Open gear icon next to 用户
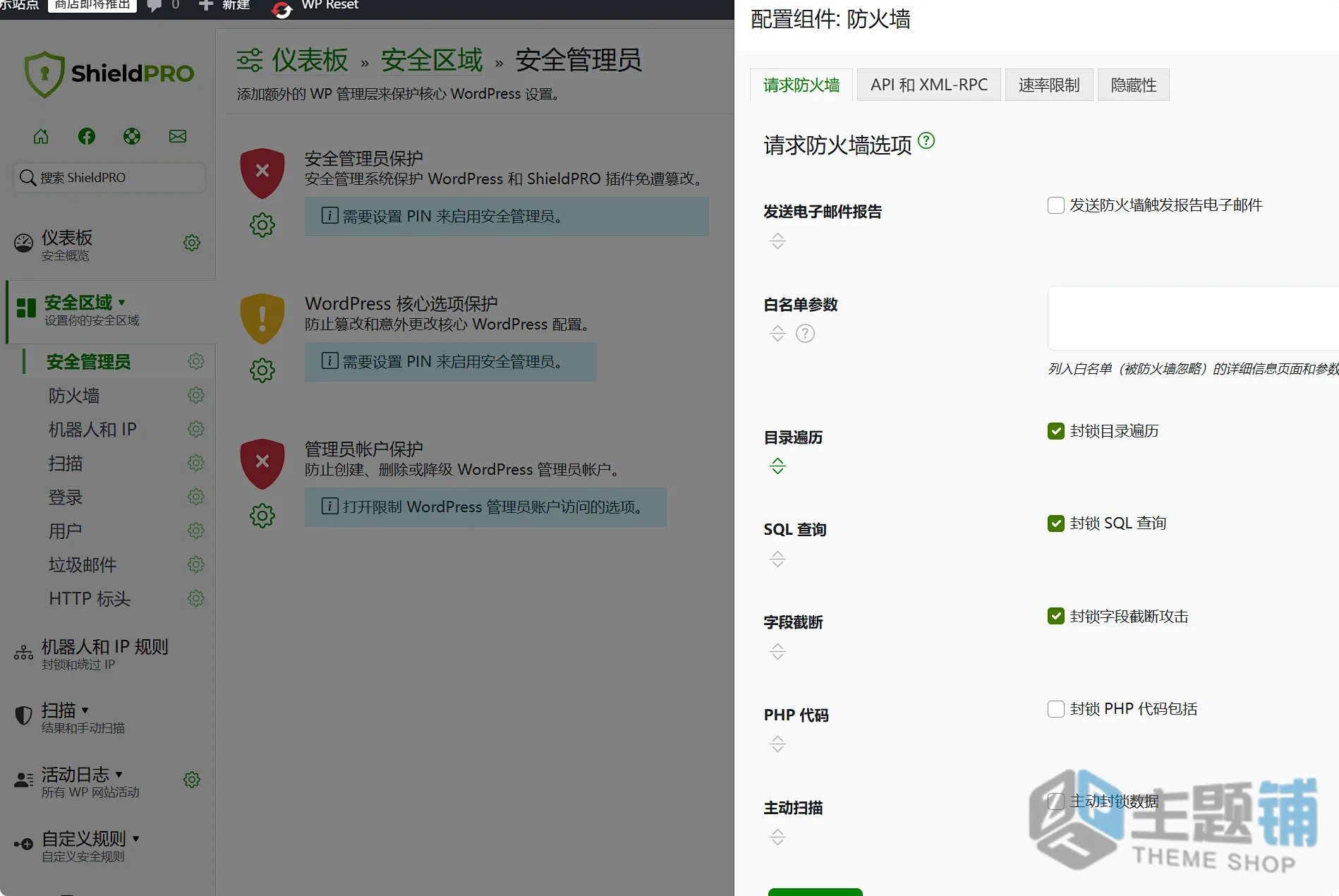Image resolution: width=1339 pixels, height=896 pixels. tap(196, 531)
